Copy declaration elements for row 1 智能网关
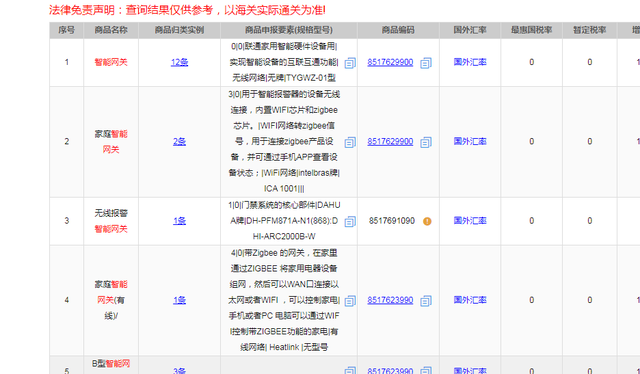Image resolution: width=640 pixels, height=374 pixels. pyautogui.click(x=350, y=63)
